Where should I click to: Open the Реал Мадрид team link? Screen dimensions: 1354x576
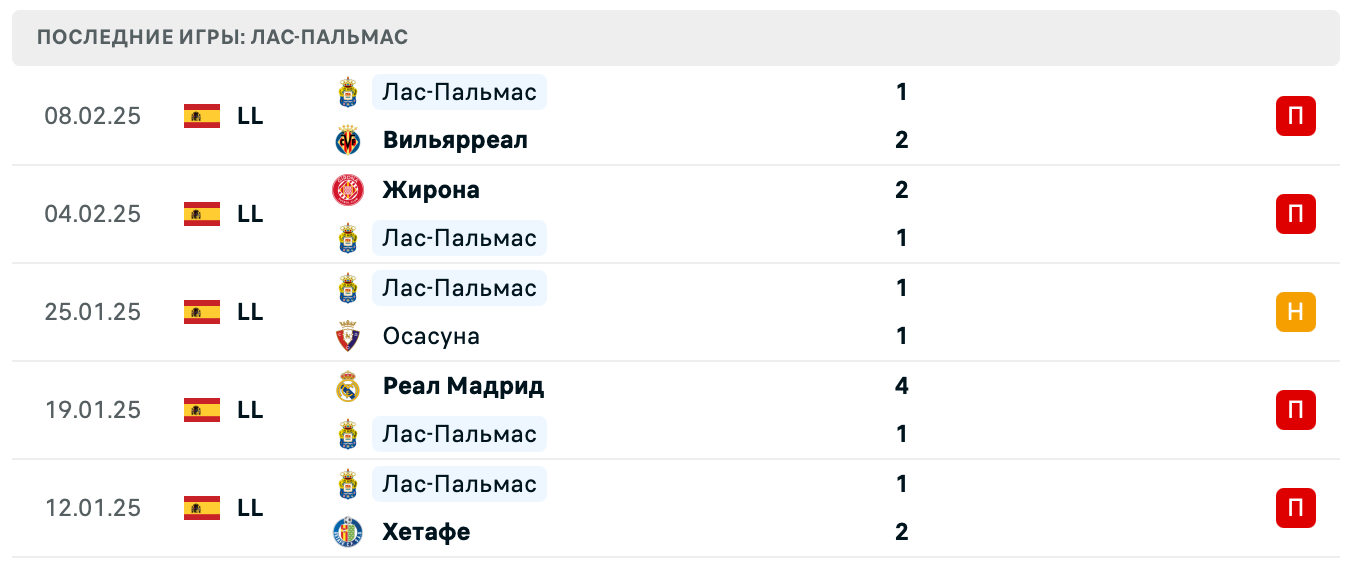click(463, 386)
